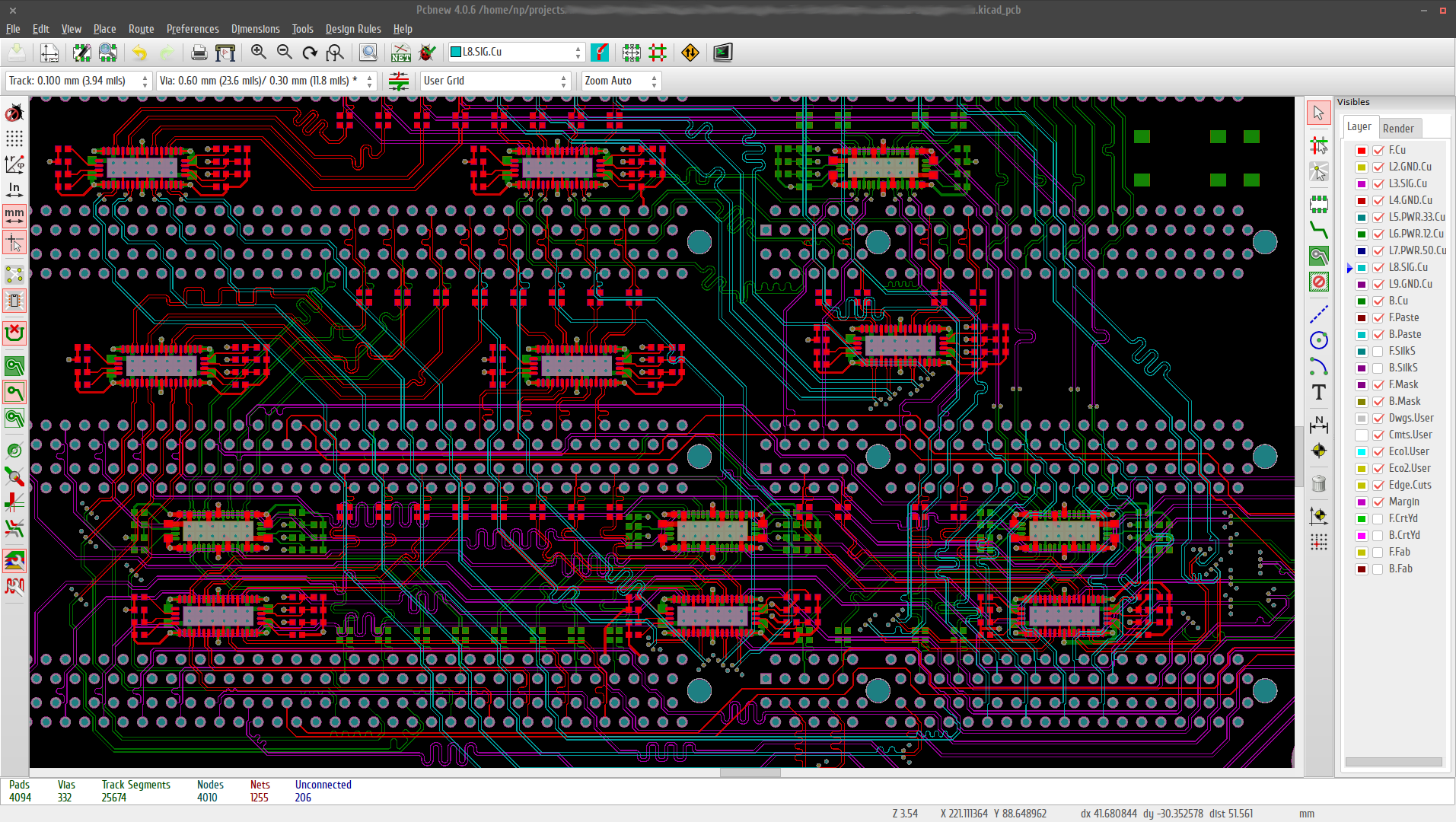This screenshot has height=822, width=1456.
Task: Select the L5.PWR.33.Cu layer name
Action: click(1416, 218)
